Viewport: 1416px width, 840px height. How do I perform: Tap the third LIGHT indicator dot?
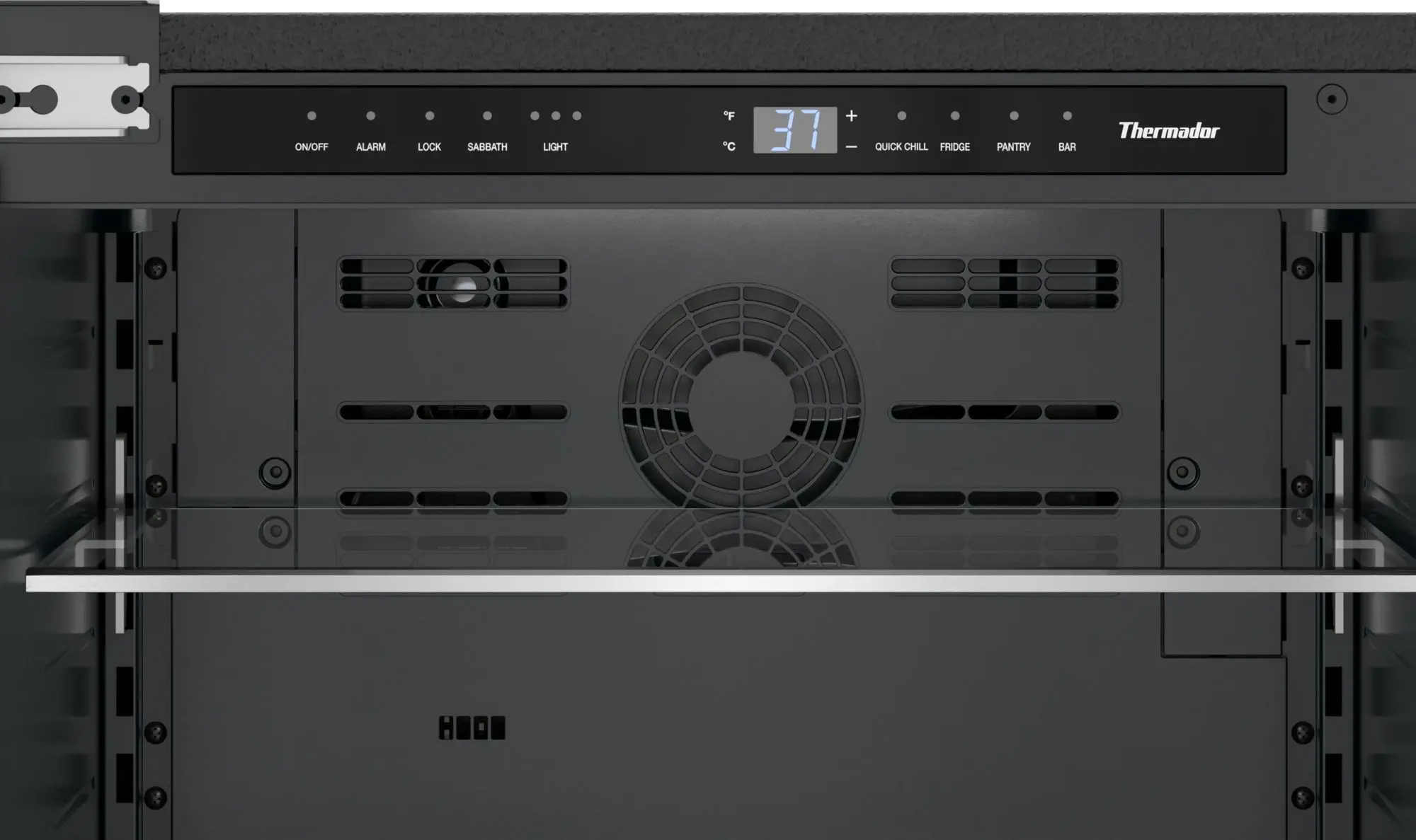point(577,116)
